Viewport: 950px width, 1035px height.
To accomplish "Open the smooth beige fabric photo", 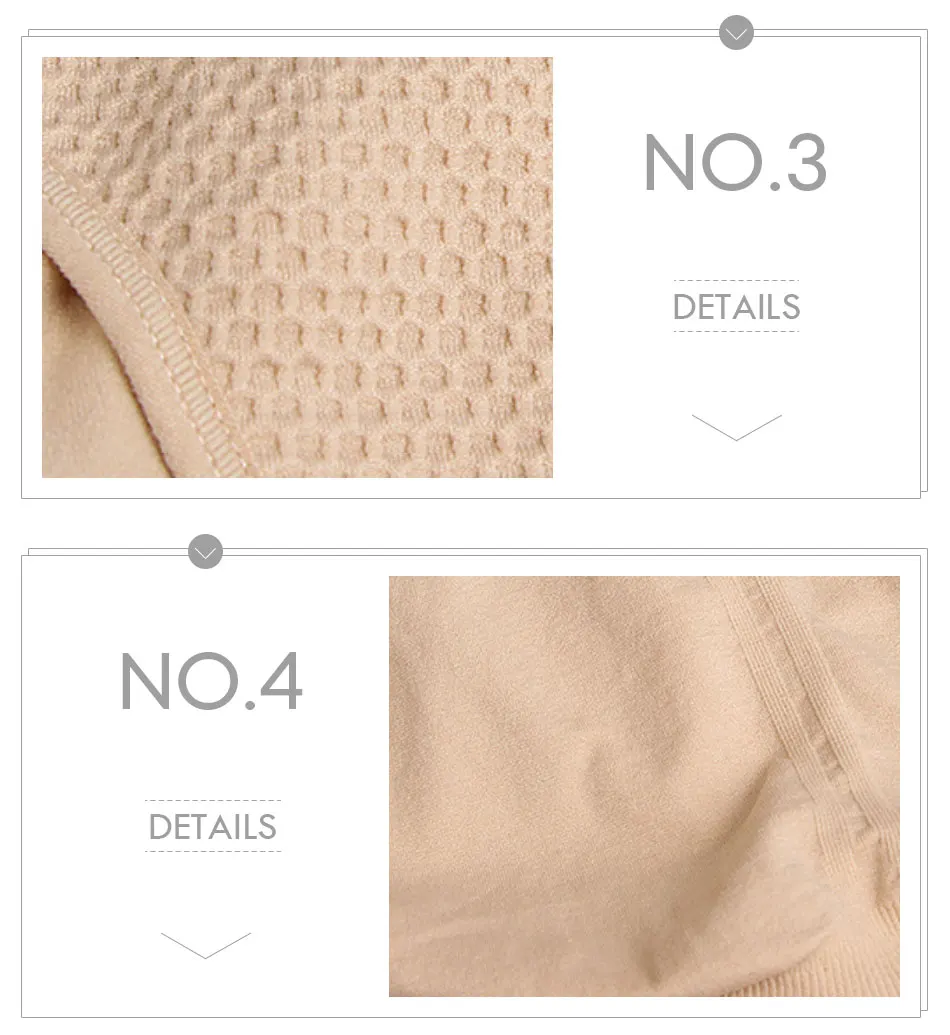I will click(644, 786).
